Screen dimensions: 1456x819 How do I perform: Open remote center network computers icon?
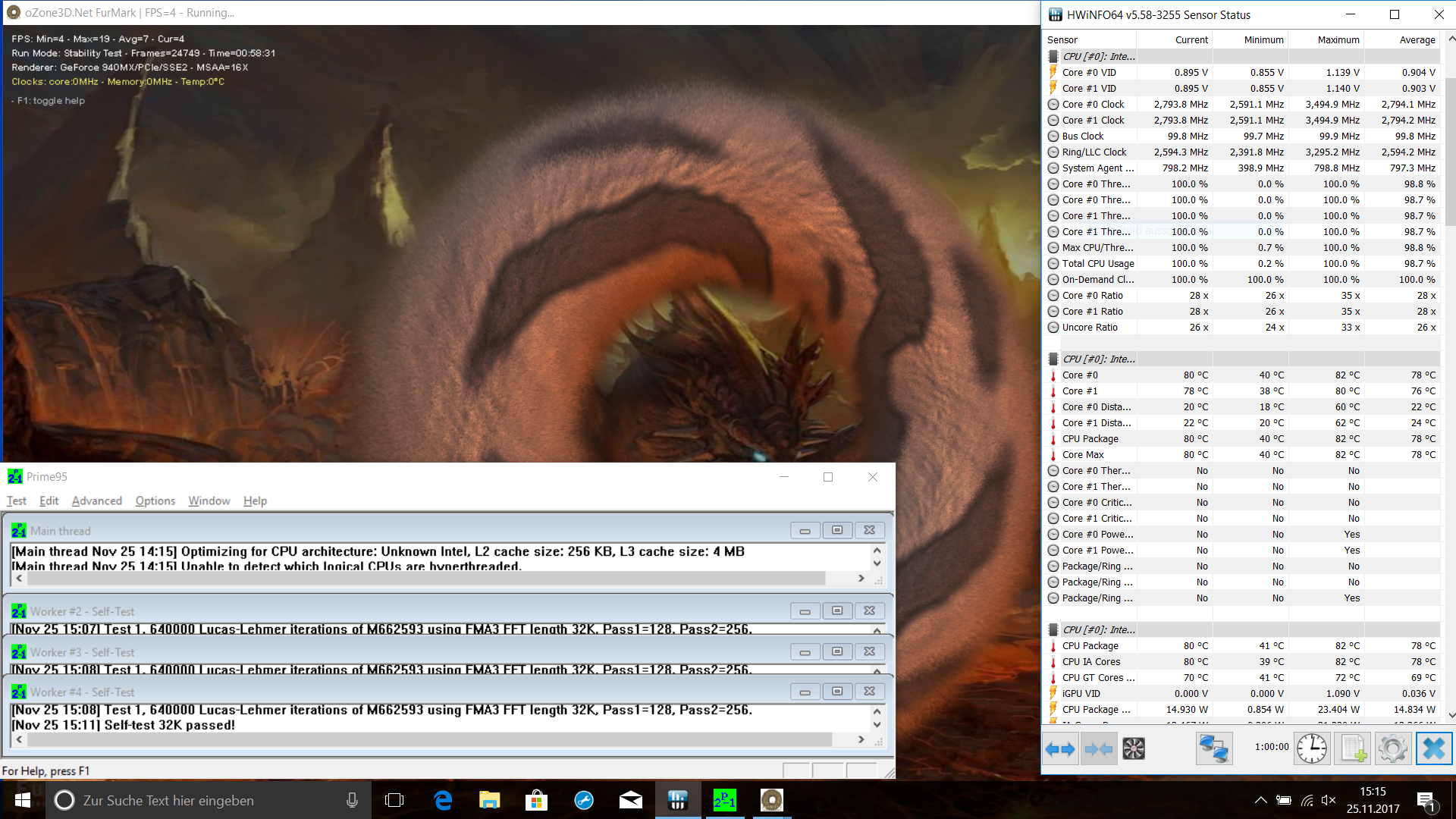coord(1213,749)
